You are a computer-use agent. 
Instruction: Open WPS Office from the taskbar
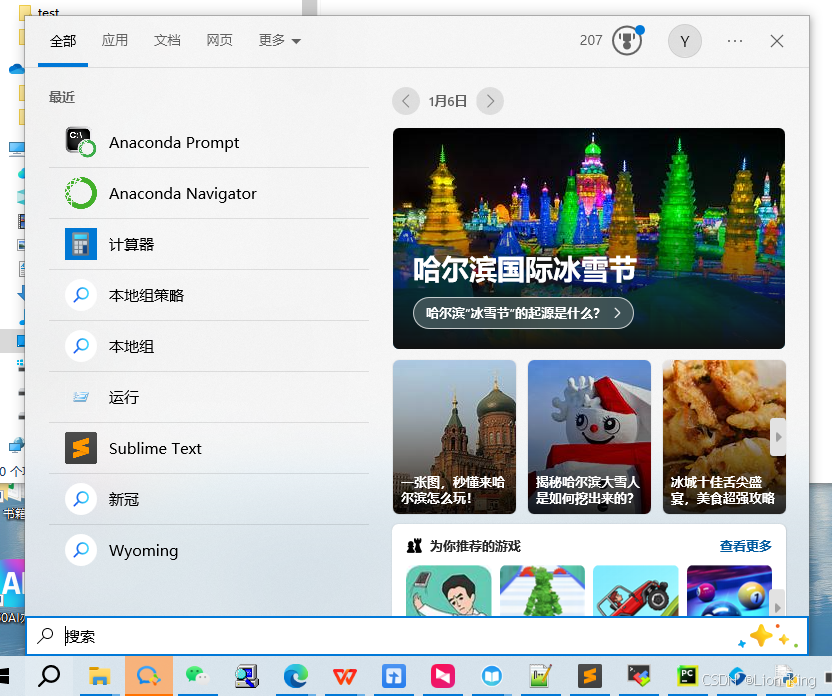pyautogui.click(x=345, y=677)
